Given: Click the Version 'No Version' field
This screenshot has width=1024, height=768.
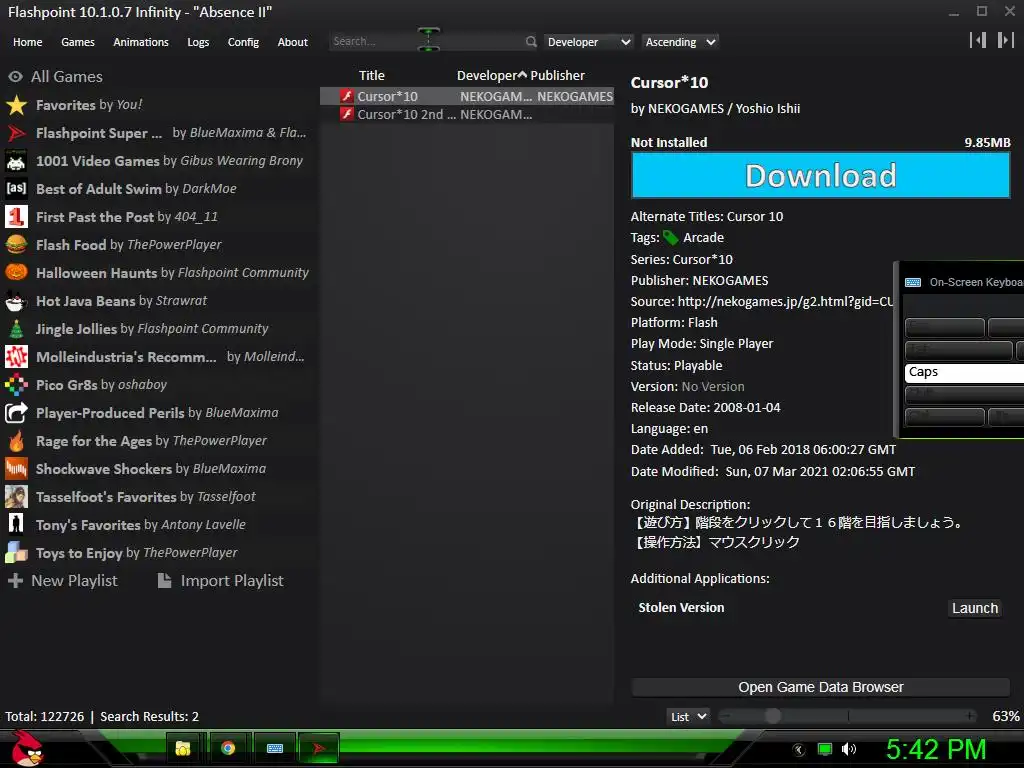Looking at the screenshot, I should coord(712,387).
